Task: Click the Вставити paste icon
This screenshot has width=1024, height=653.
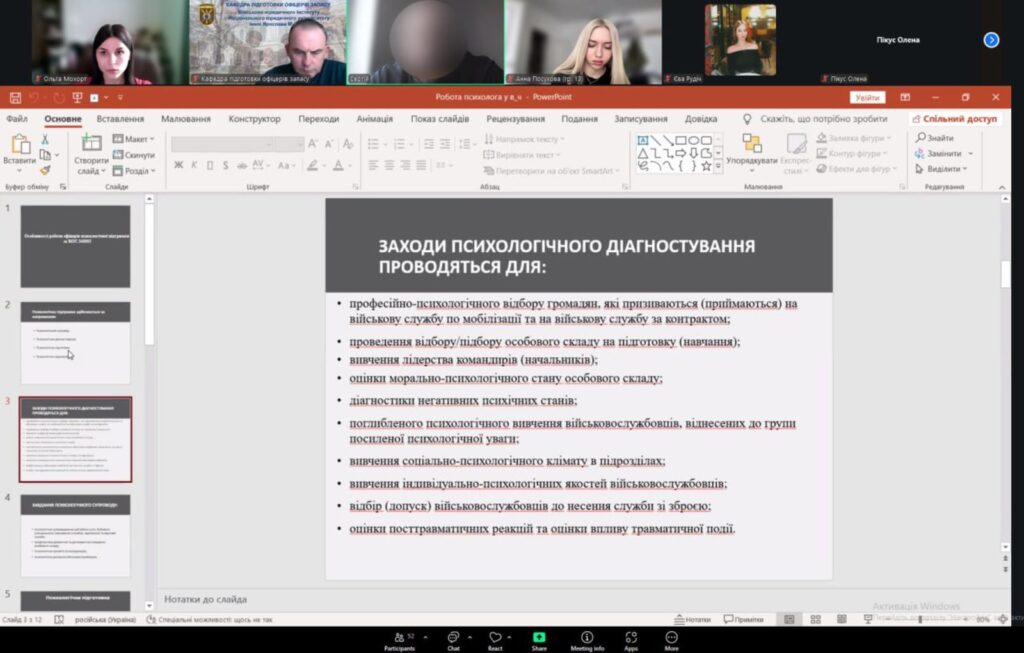Action: [19, 148]
